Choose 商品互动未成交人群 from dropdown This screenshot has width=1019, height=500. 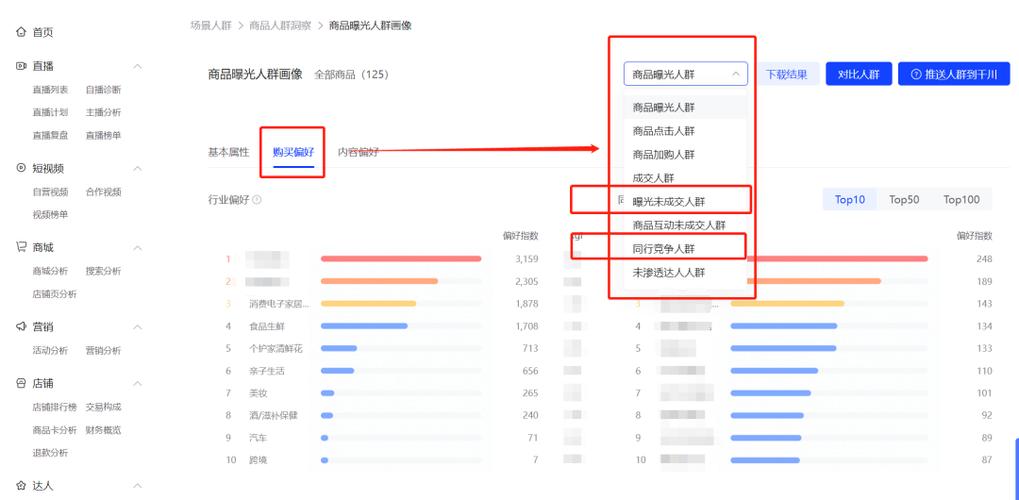pos(686,225)
